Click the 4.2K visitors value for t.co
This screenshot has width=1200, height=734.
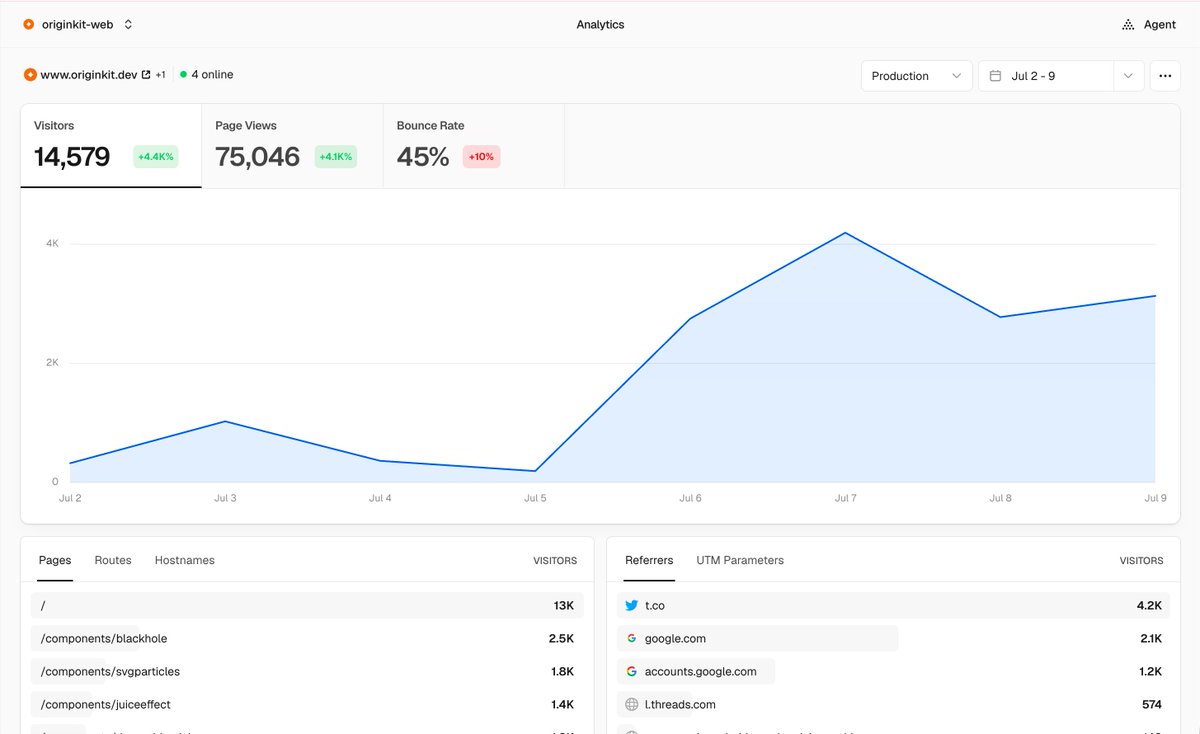click(1150, 605)
